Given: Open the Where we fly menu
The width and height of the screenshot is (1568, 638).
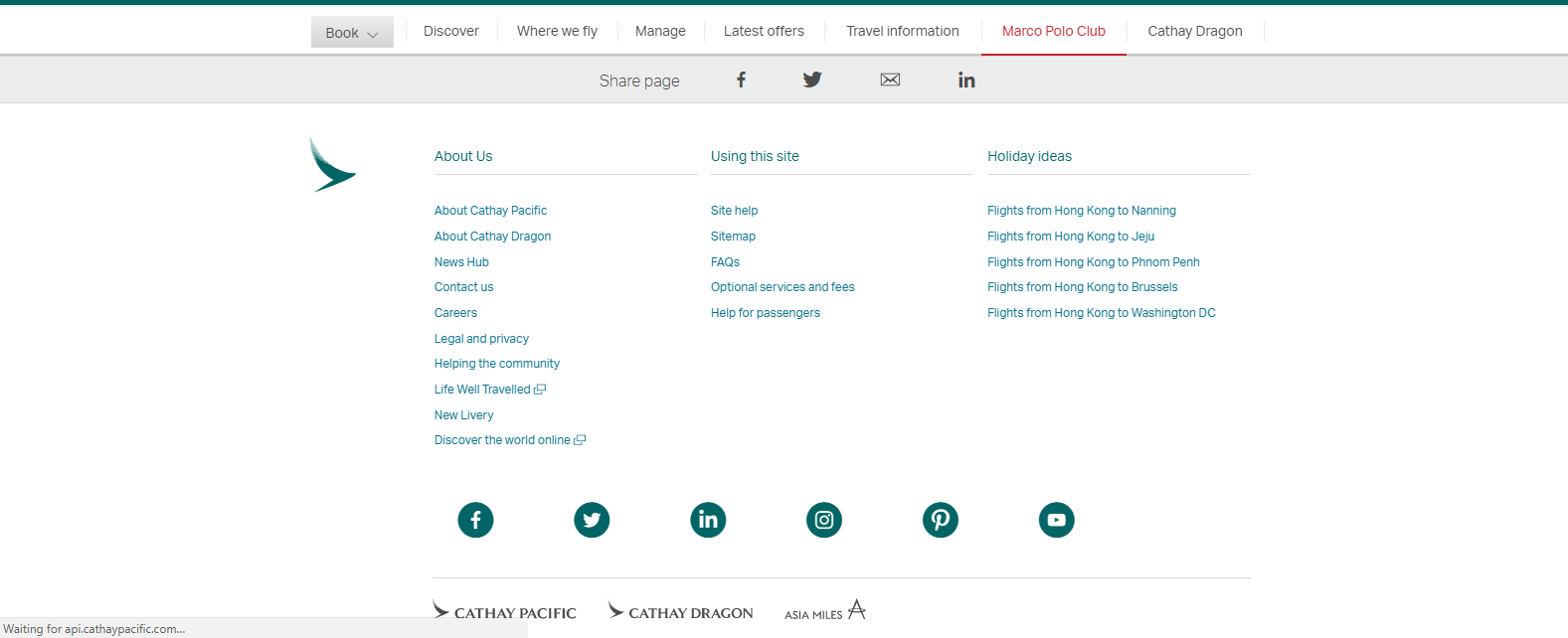Looking at the screenshot, I should point(557,31).
